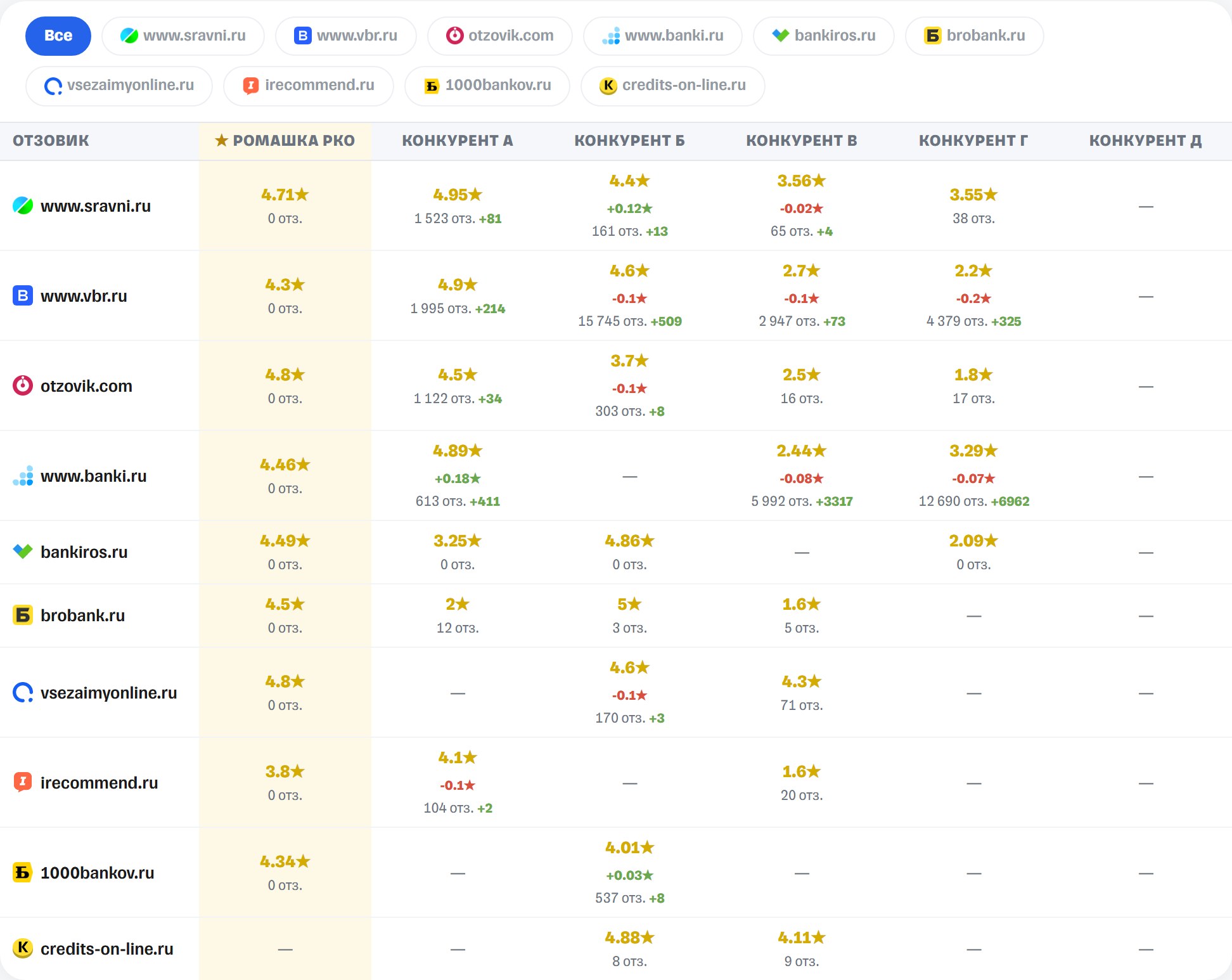
Task: Click the 2.09★ rating value
Action: pos(974,541)
